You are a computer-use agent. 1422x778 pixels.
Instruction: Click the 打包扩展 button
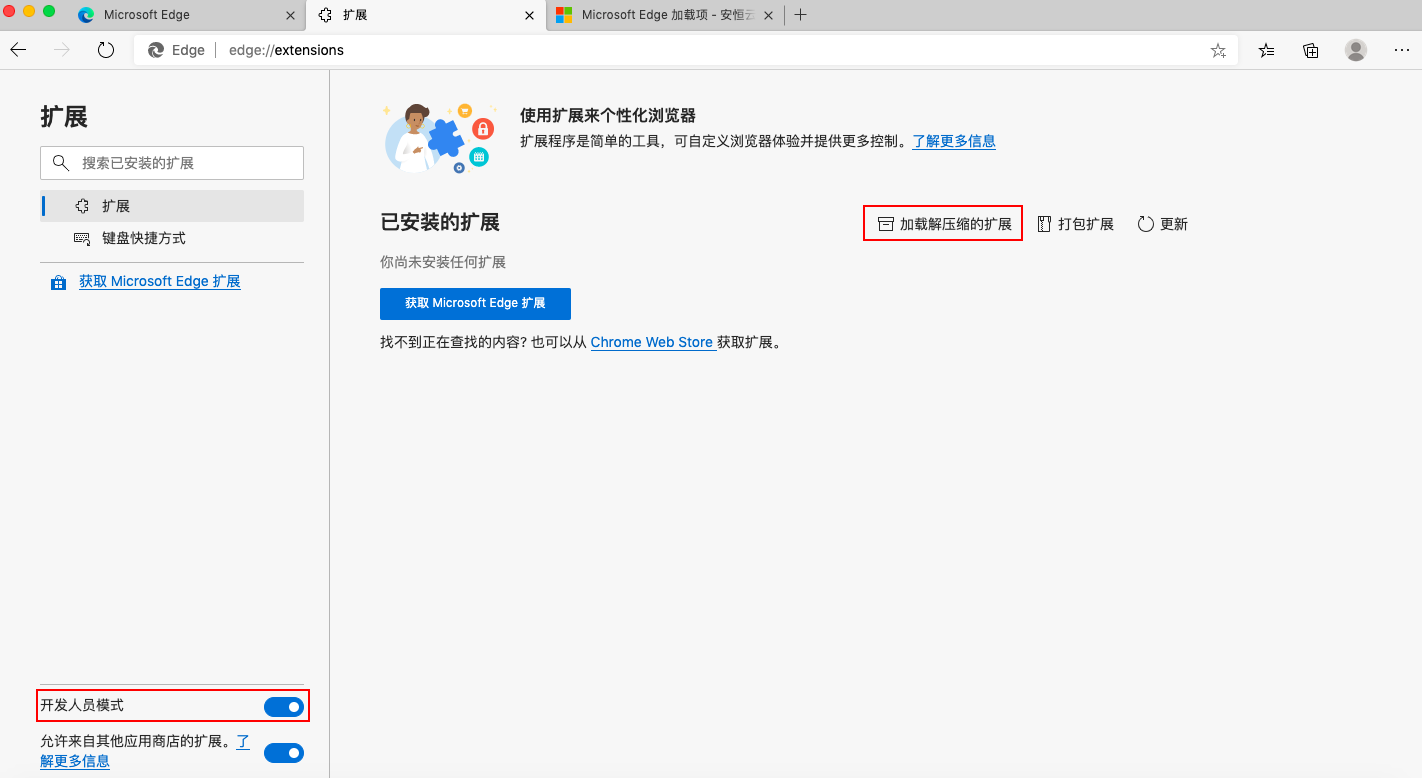point(1075,224)
